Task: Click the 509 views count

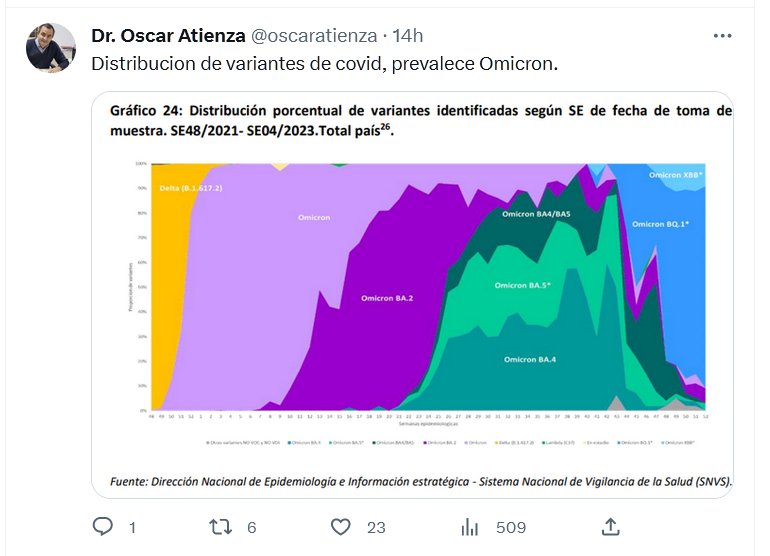Action: click(x=510, y=527)
